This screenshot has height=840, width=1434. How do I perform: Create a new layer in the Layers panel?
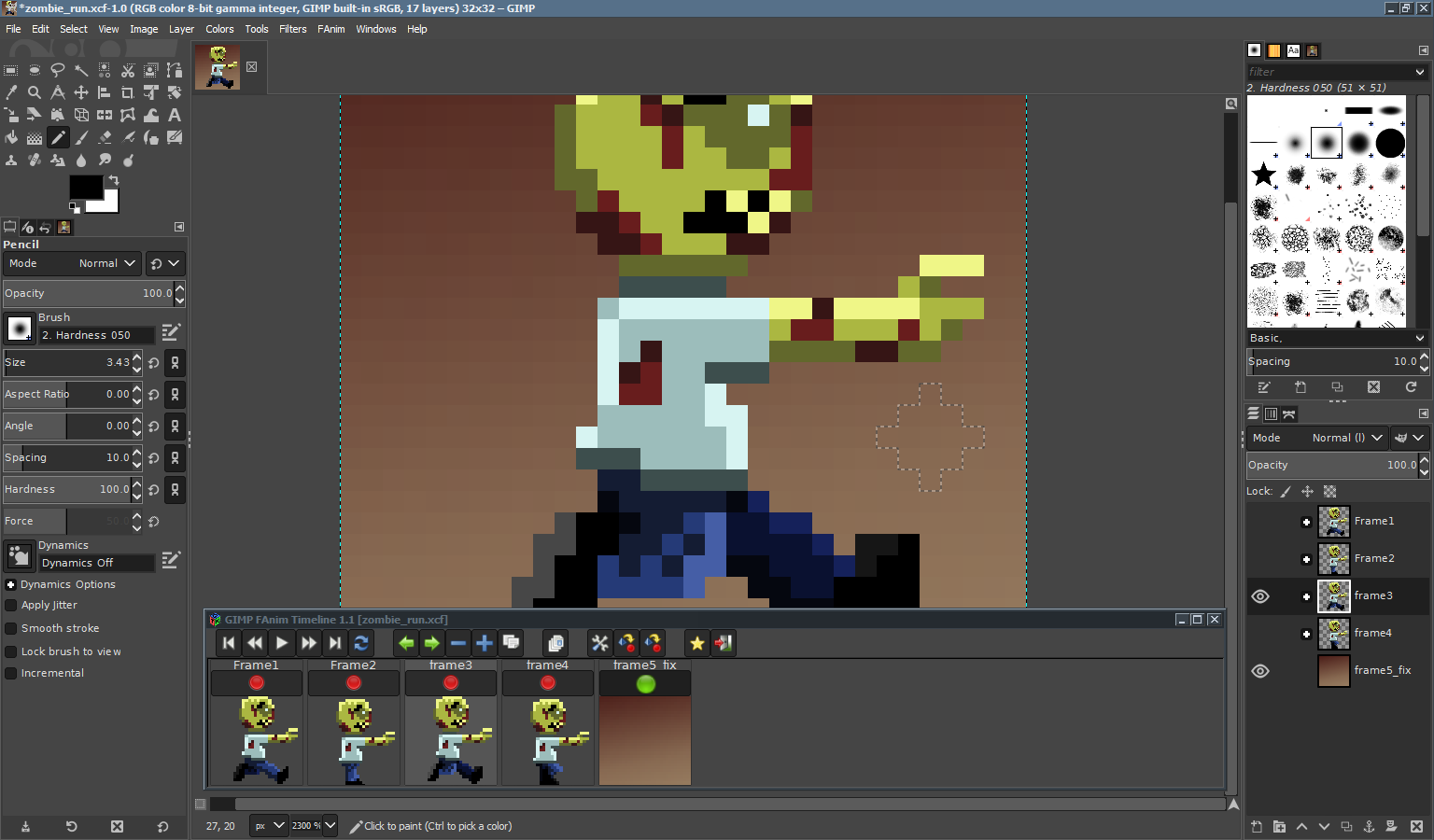[x=1255, y=827]
